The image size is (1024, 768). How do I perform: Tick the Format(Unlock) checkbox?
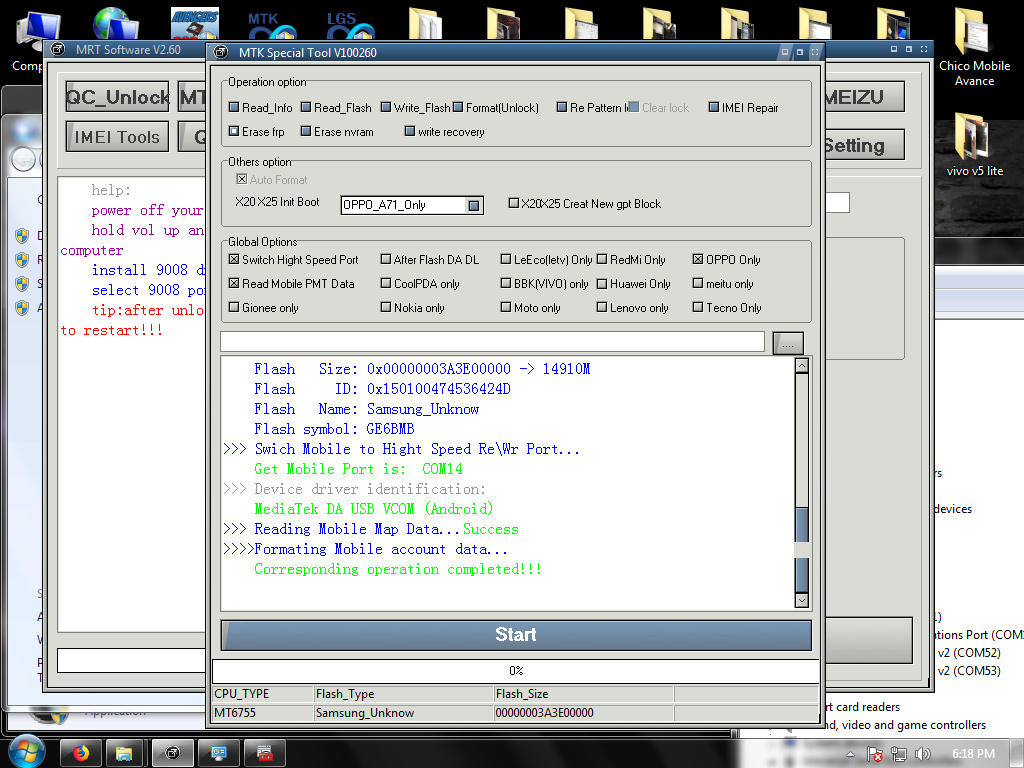click(x=458, y=107)
